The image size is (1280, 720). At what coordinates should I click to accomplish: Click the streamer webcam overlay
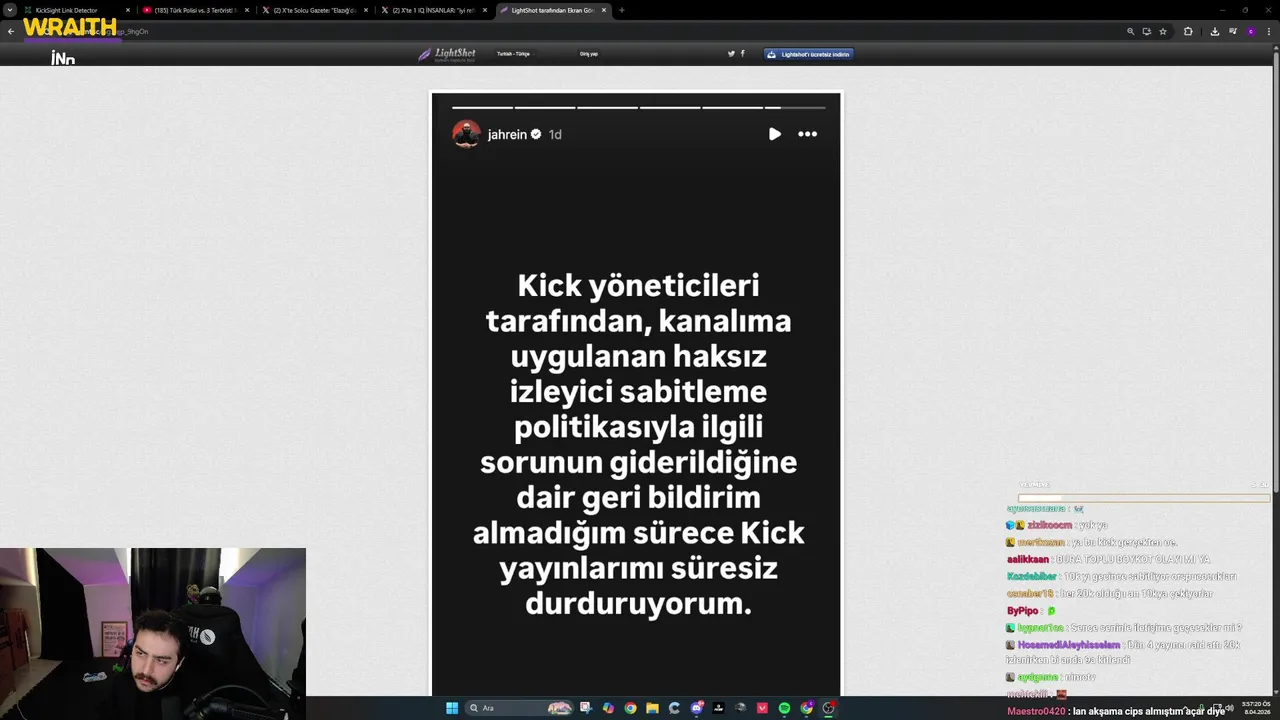[153, 634]
